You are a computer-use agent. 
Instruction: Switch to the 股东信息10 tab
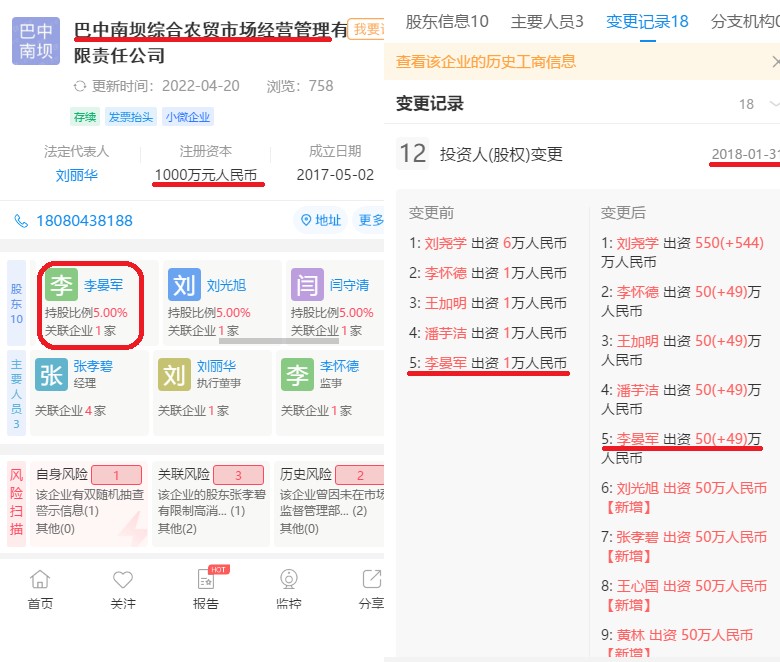[x=447, y=21]
